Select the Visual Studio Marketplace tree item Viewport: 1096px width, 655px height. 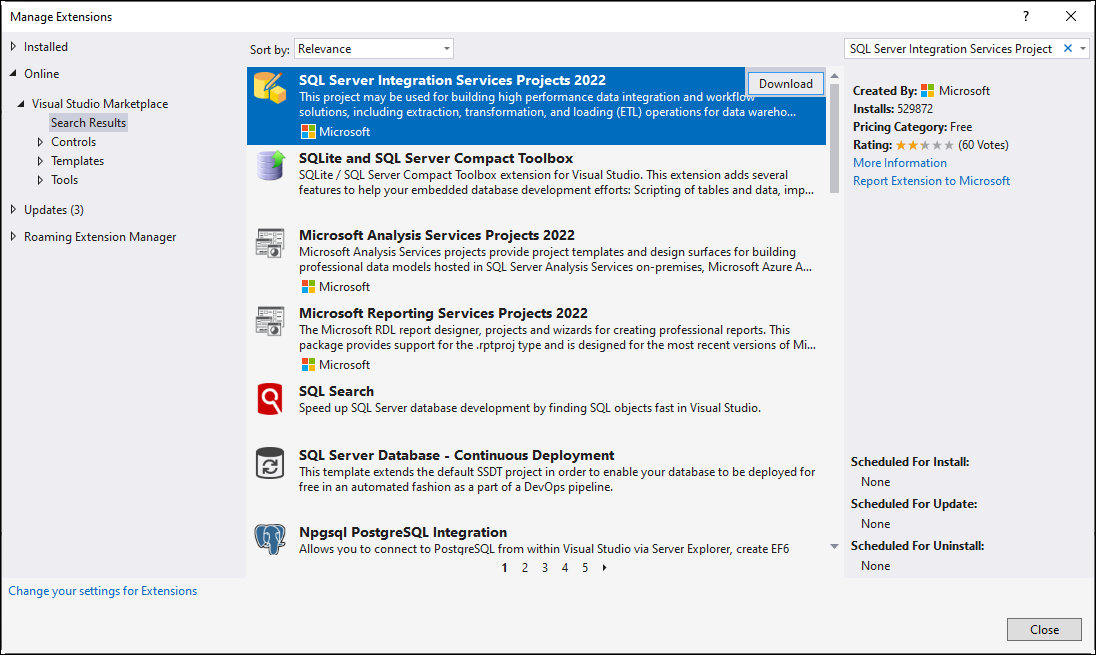click(x=100, y=103)
